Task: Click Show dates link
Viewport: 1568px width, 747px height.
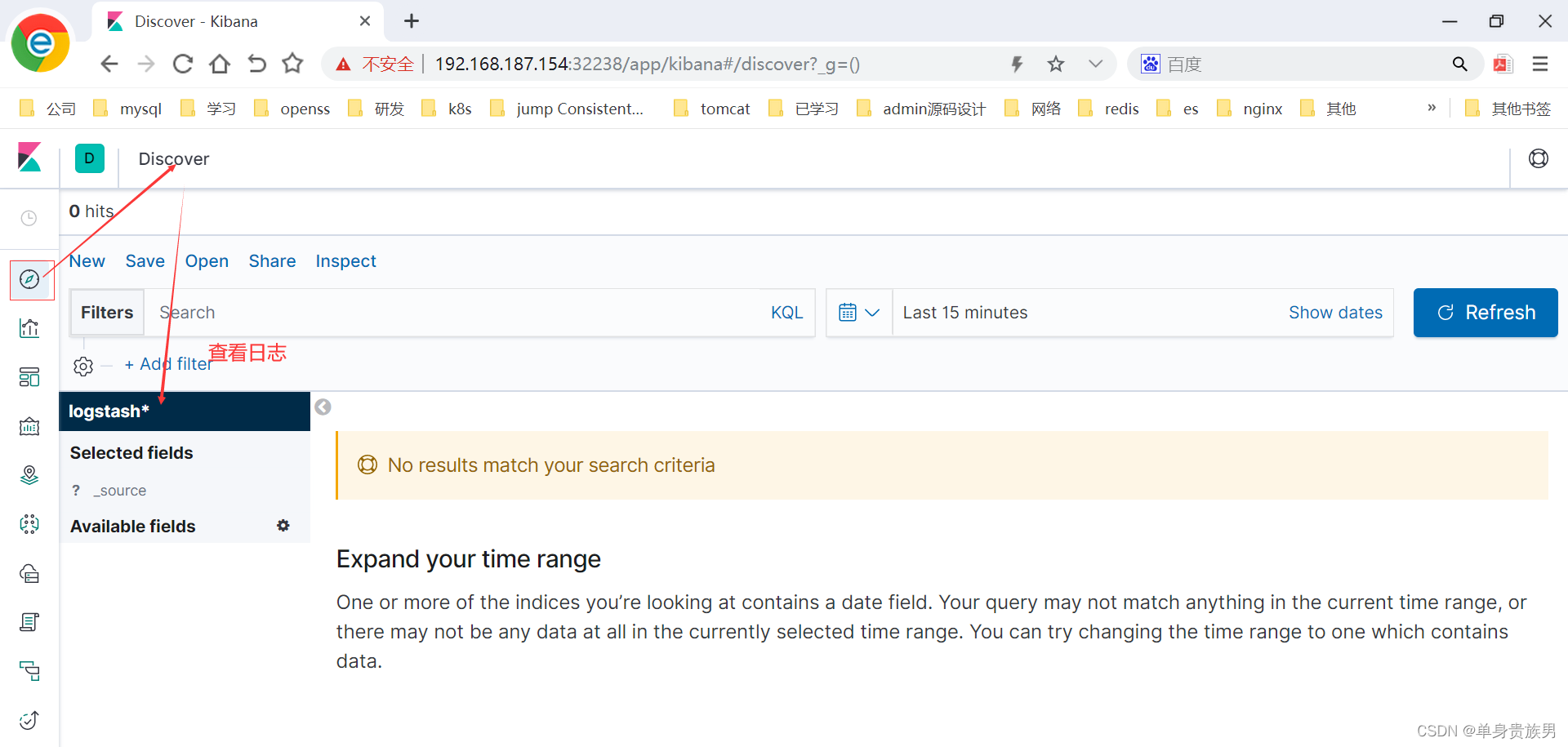Action: tap(1335, 313)
